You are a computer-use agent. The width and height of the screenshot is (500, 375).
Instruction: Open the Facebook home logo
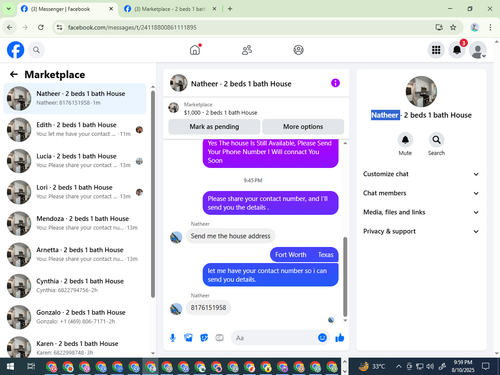click(x=15, y=50)
